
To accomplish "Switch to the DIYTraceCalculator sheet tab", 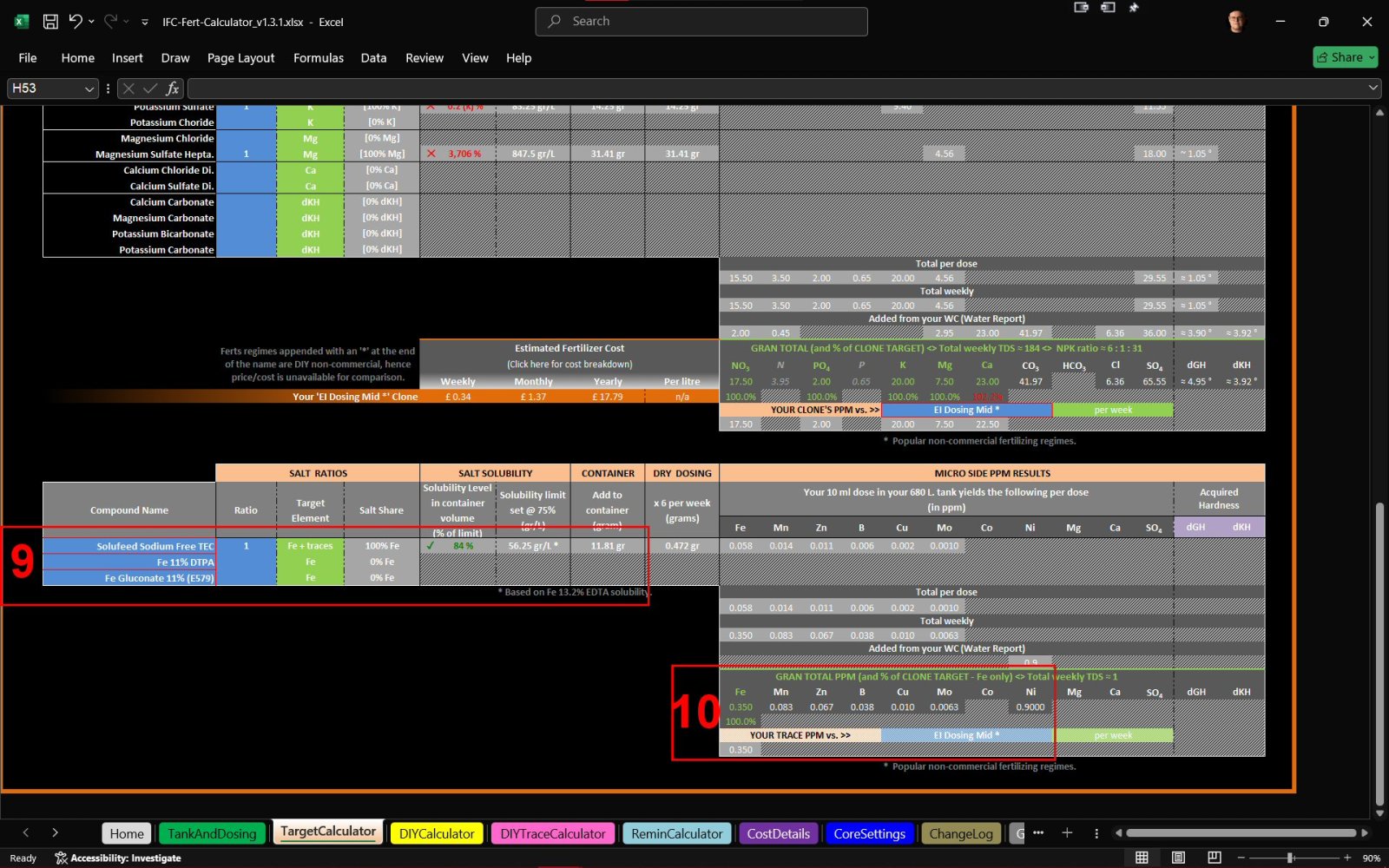I will point(552,834).
